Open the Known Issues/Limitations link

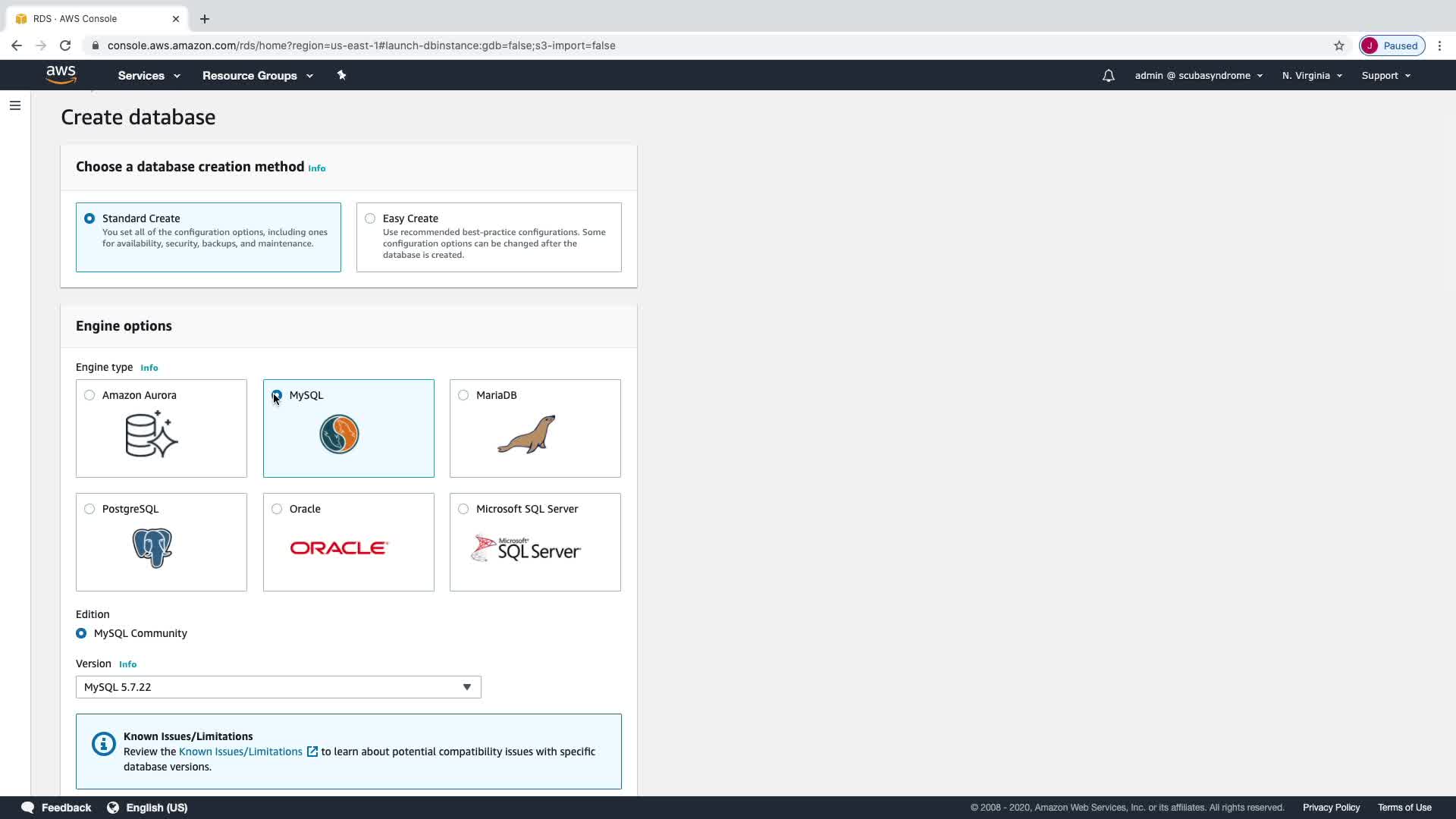click(x=240, y=752)
